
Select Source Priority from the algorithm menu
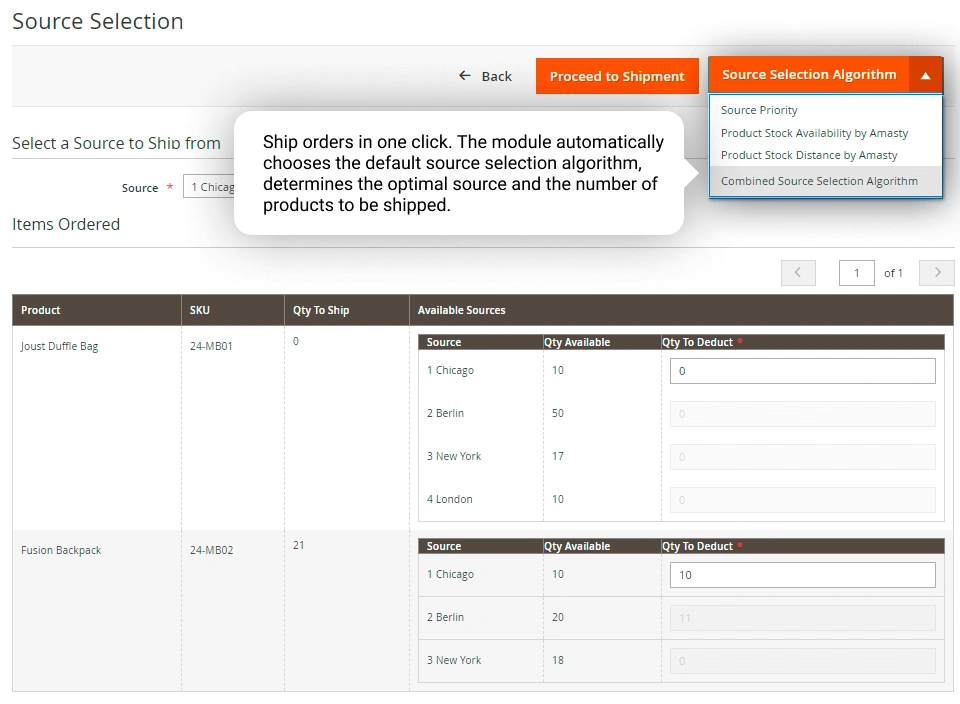[x=759, y=110]
